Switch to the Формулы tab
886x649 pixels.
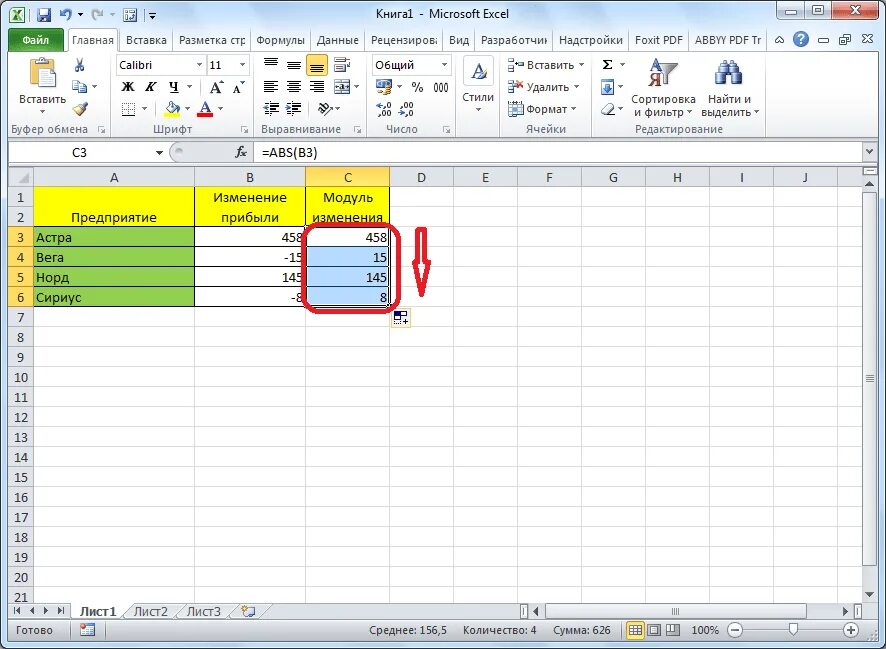coord(280,40)
